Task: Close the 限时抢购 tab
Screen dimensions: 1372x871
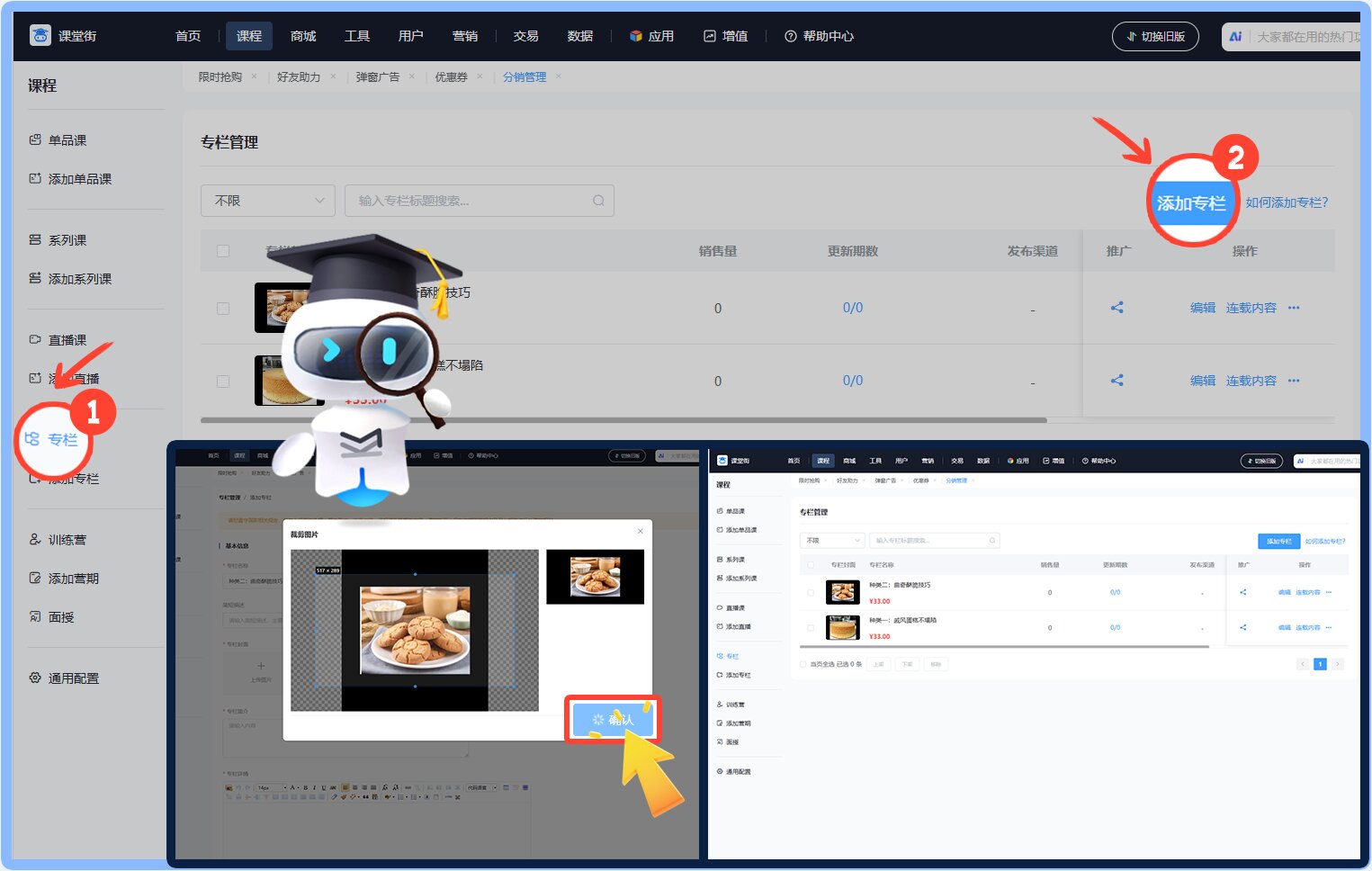Action: point(255,76)
